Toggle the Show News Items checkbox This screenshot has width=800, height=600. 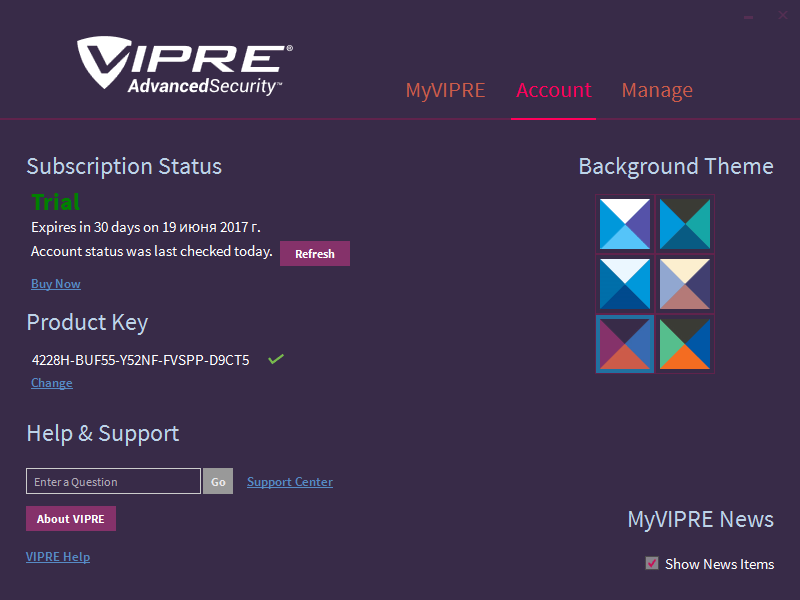[x=652, y=563]
